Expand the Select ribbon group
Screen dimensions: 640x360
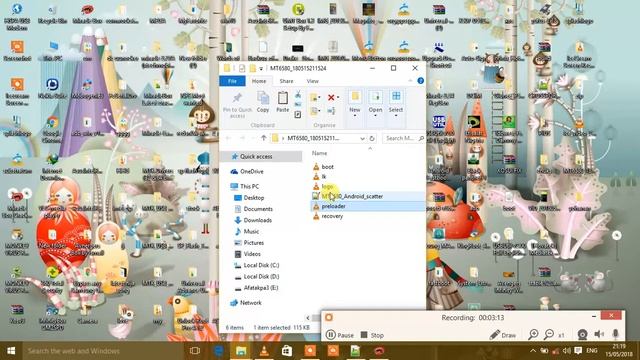coord(396,104)
